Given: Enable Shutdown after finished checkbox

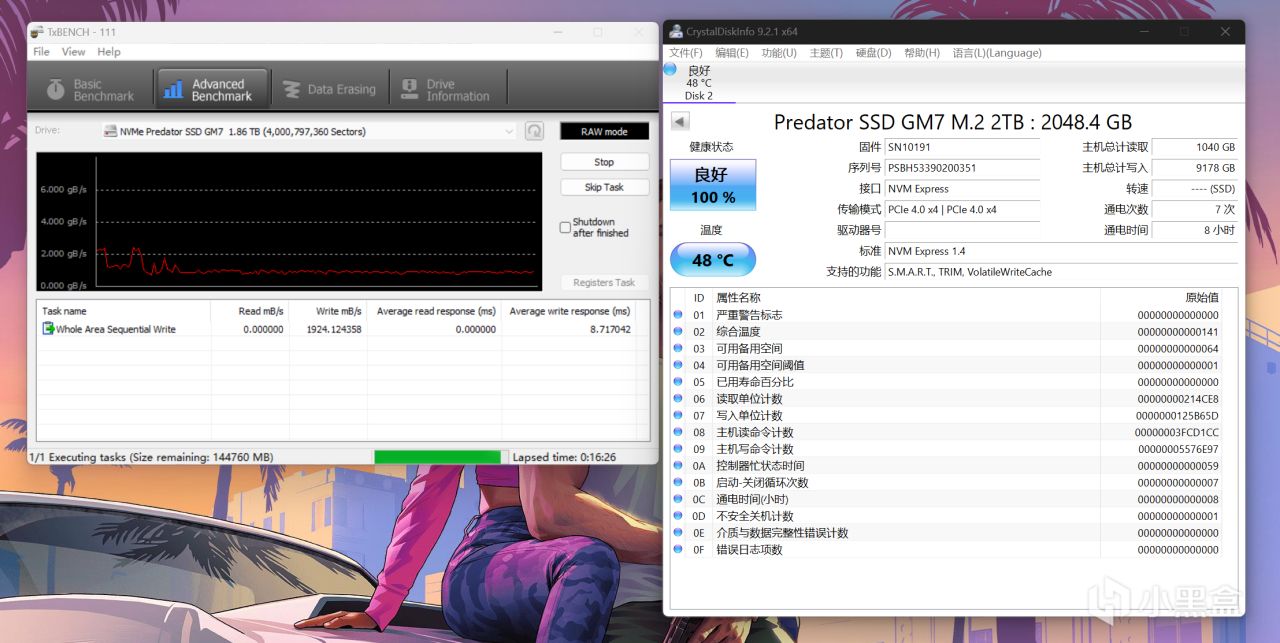Looking at the screenshot, I should pyautogui.click(x=565, y=227).
